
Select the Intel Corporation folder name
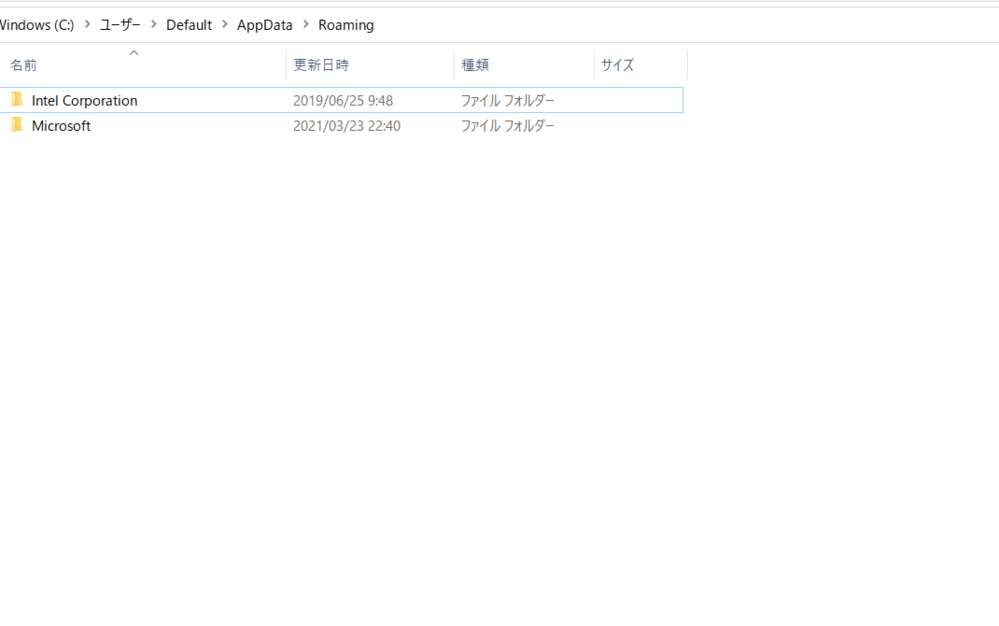[84, 101]
